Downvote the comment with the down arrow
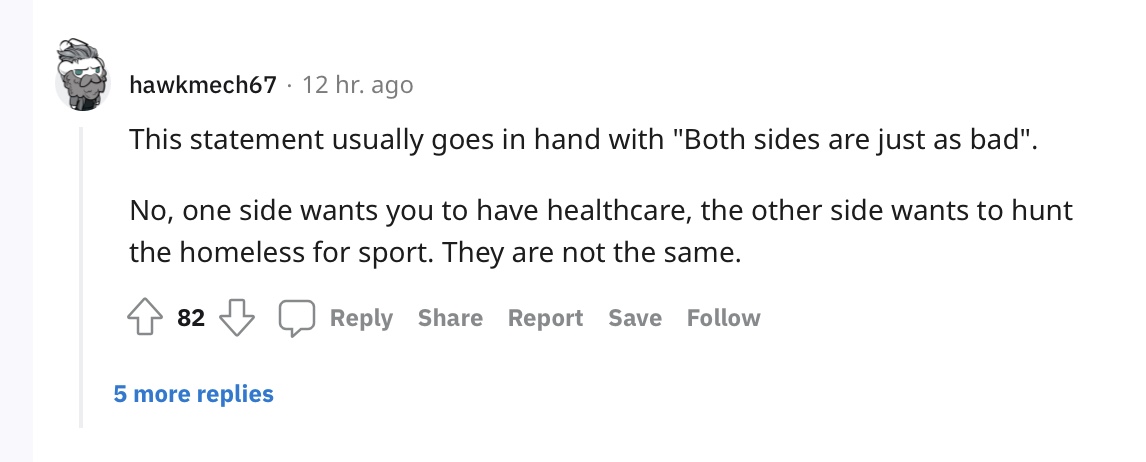1146x462 pixels. pyautogui.click(x=237, y=318)
